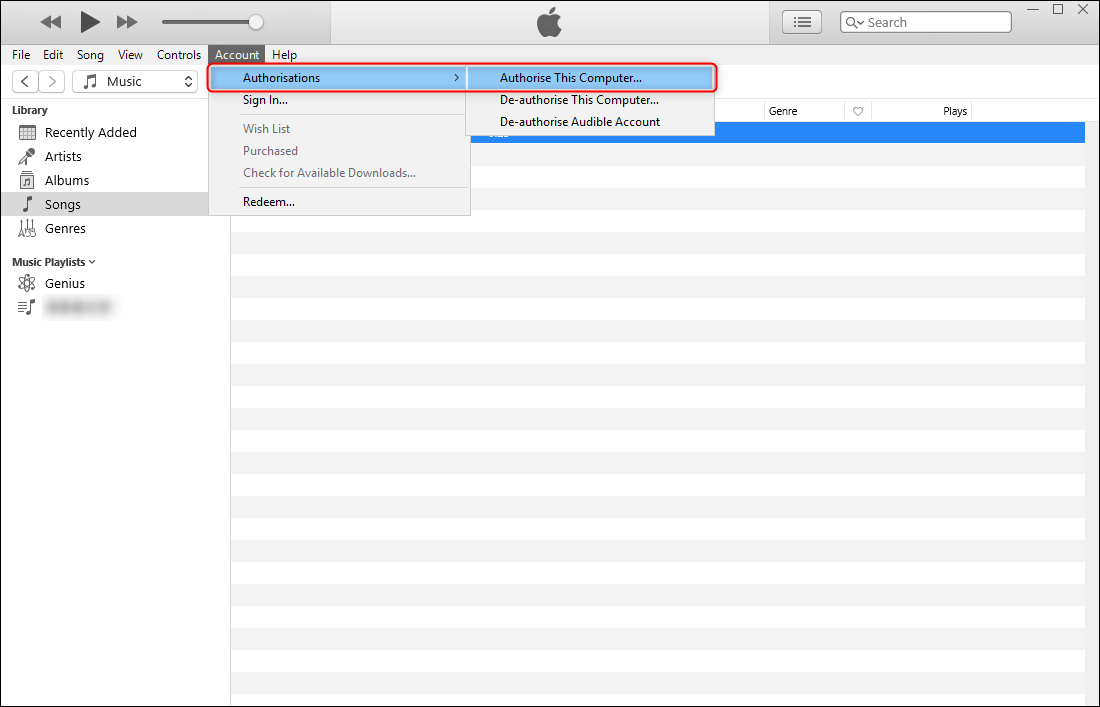Open the Music media picker dropdown
The height and width of the screenshot is (707, 1100).
(135, 81)
